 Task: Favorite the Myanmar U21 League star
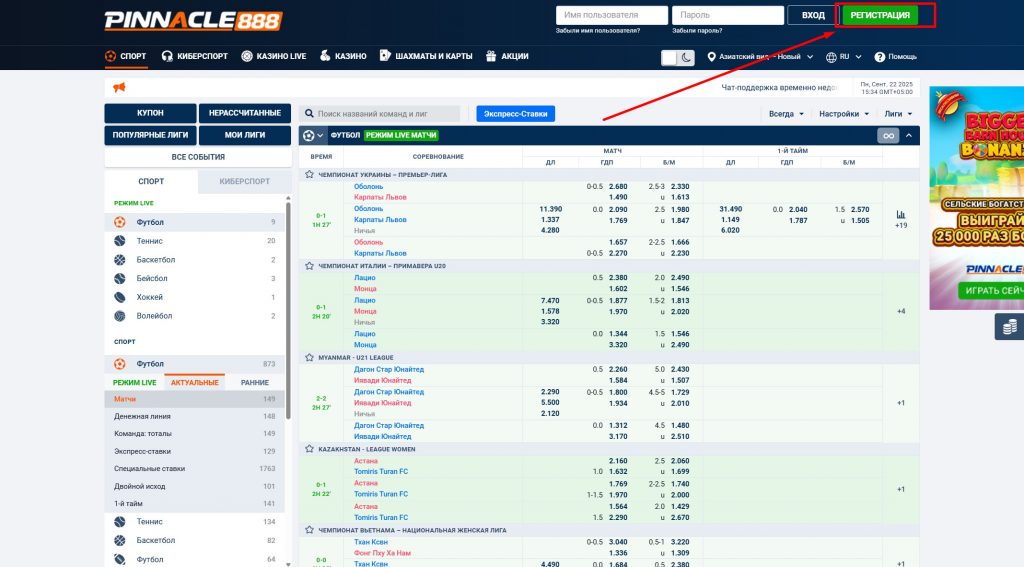pyautogui.click(x=310, y=357)
